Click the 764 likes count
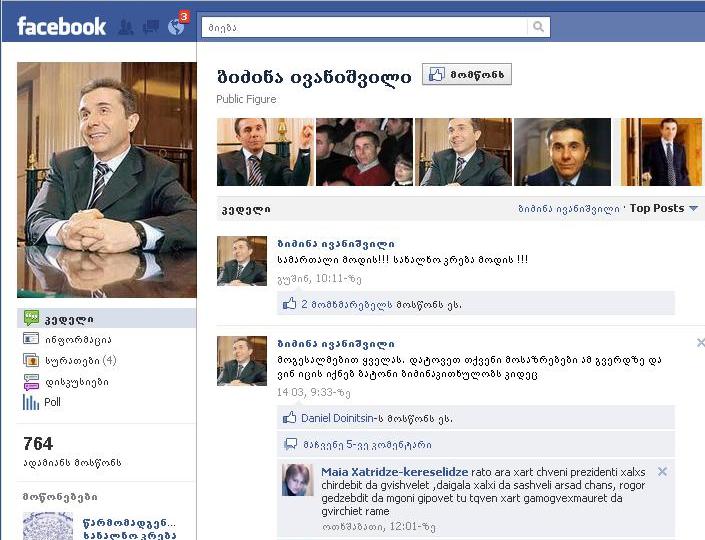 (38, 444)
